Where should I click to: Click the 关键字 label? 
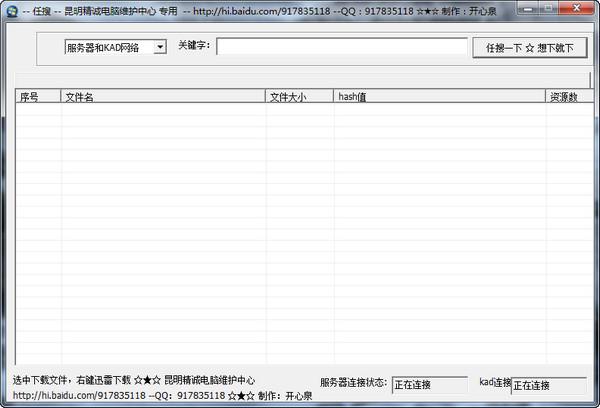(194, 46)
